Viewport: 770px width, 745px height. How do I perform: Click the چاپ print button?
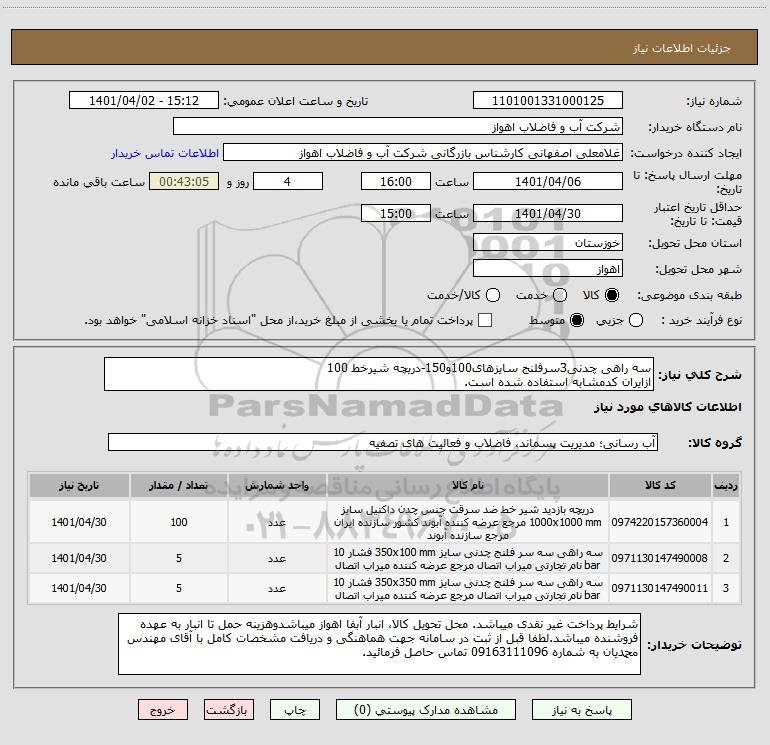295,710
